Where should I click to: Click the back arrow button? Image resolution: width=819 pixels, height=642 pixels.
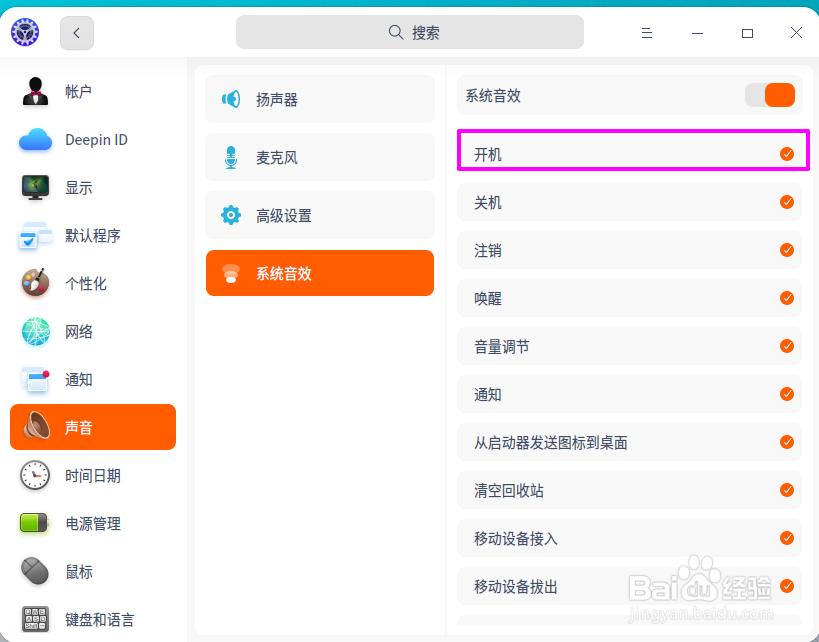(x=76, y=32)
